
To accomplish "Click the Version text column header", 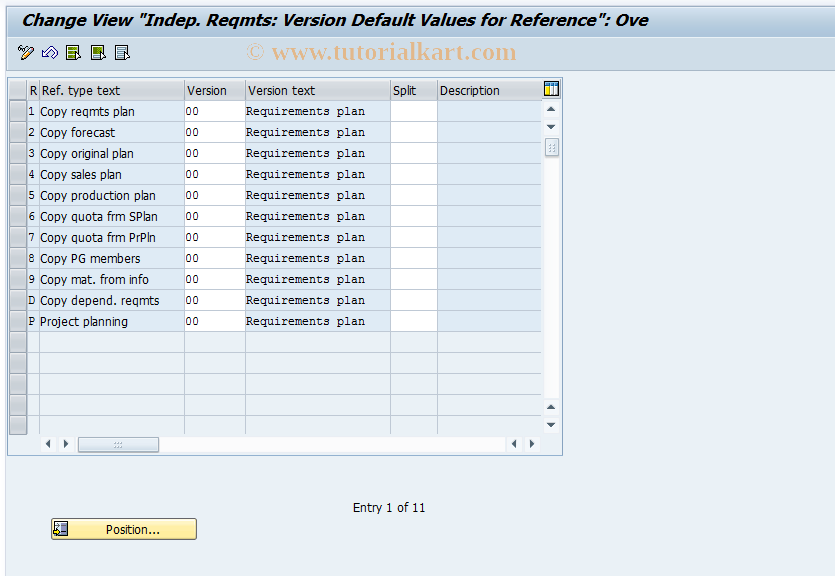I will point(318,90).
